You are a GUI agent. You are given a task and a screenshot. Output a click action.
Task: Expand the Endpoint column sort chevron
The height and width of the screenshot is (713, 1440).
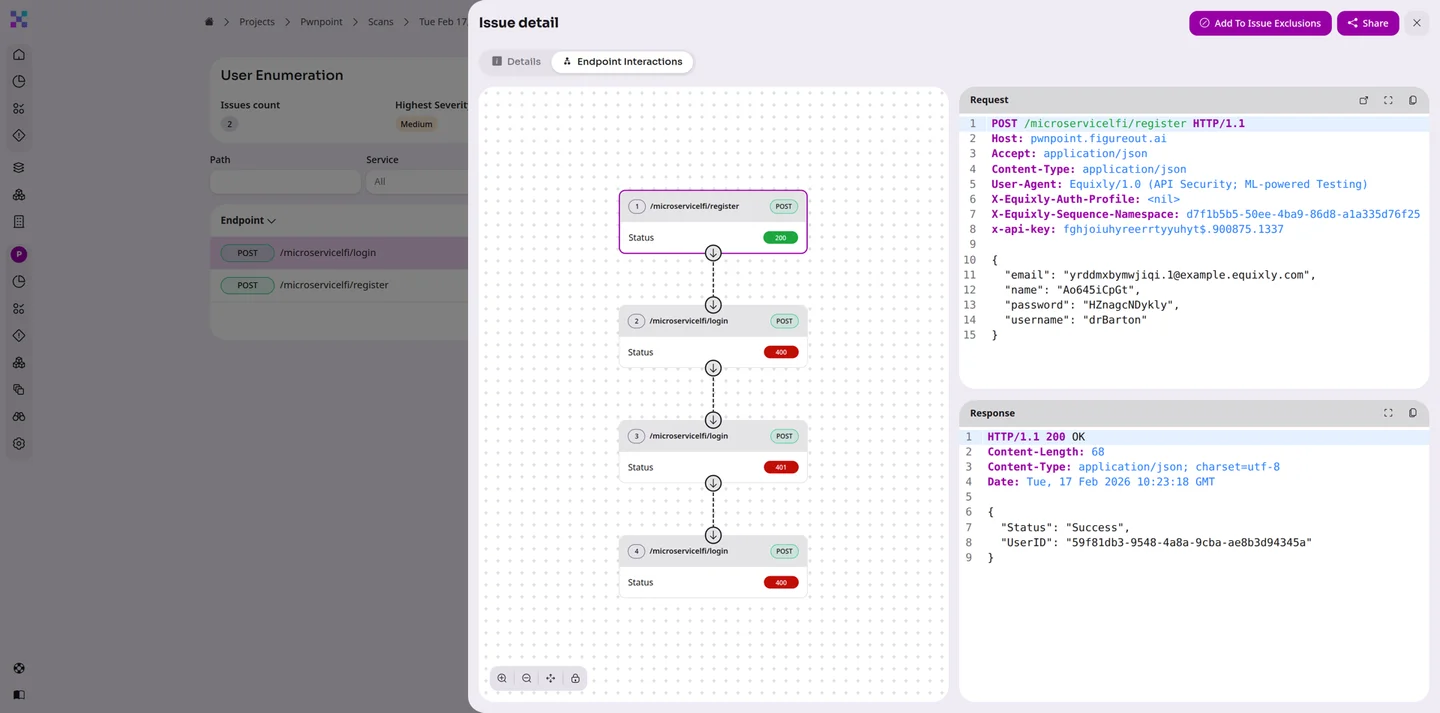272,221
